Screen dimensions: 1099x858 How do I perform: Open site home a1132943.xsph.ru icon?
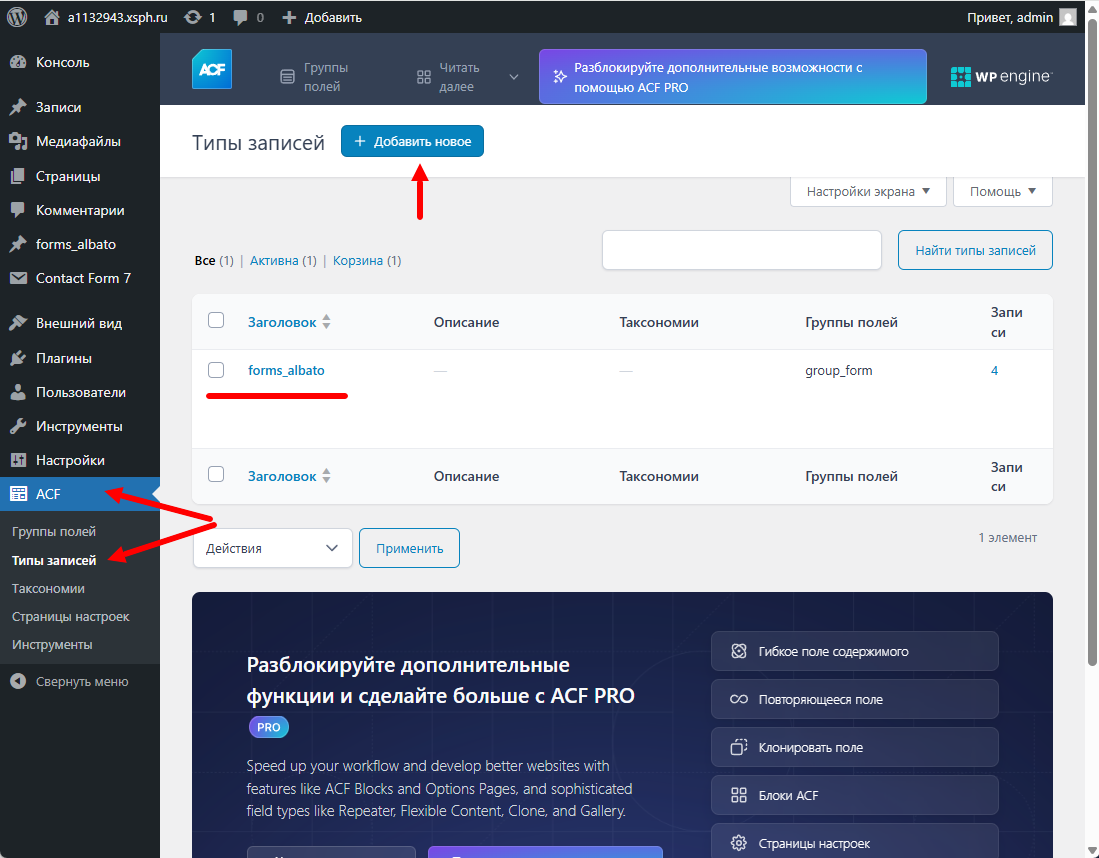pos(53,17)
